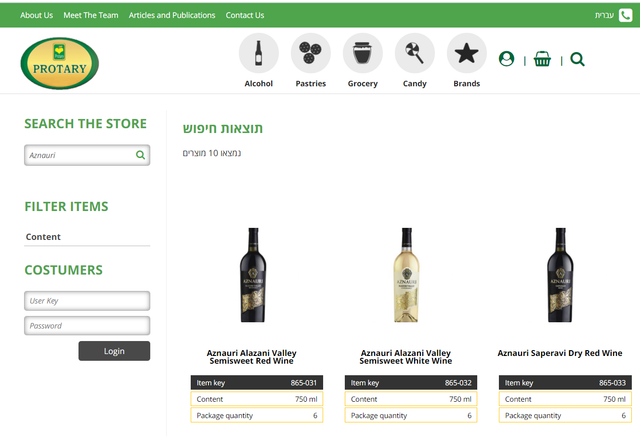Open the Saperavi Dry Red Wine bottle image
The image size is (640, 436).
(x=560, y=275)
